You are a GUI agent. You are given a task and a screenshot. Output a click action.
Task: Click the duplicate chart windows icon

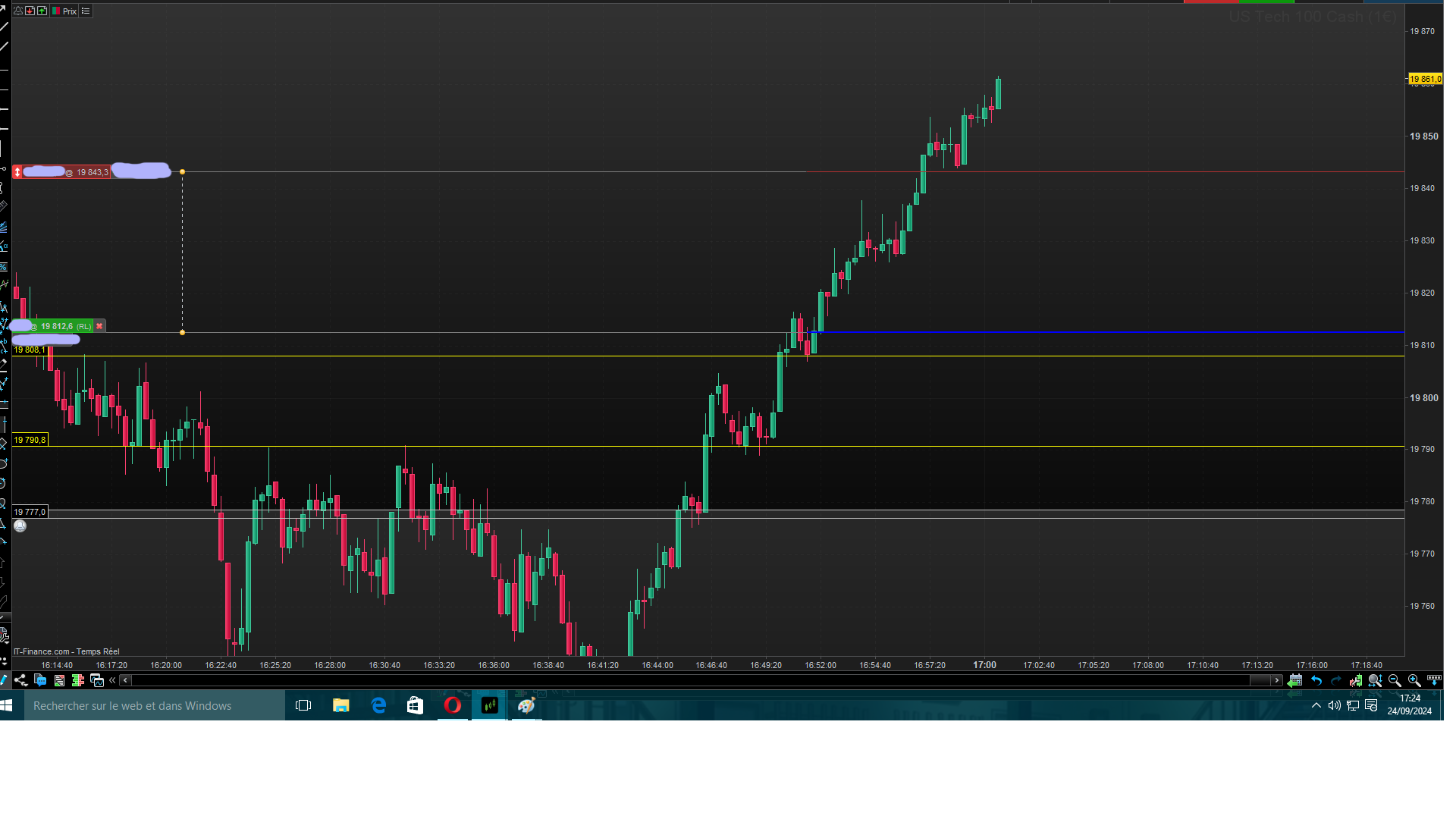(x=96, y=681)
